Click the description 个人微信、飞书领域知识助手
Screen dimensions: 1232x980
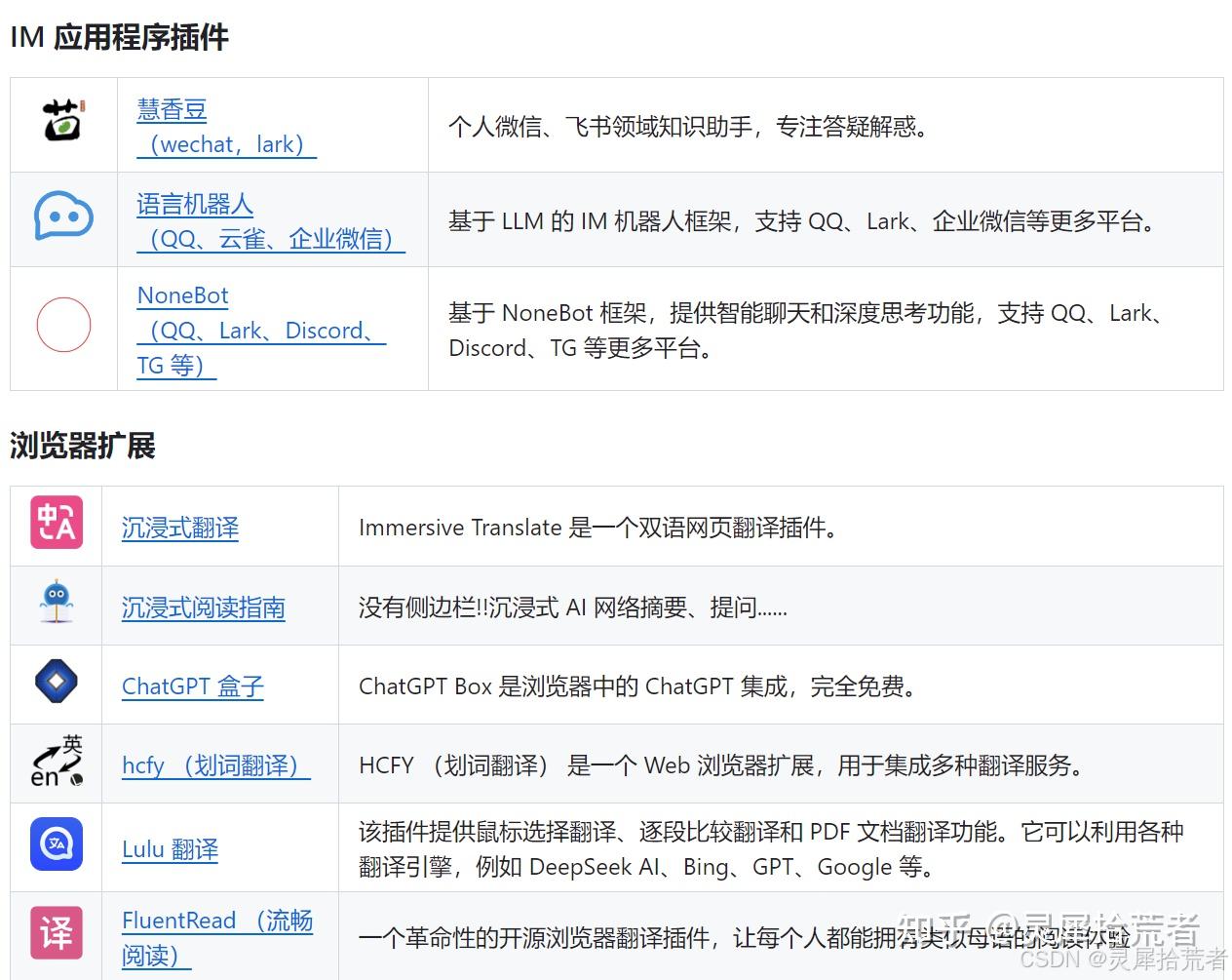click(688, 127)
